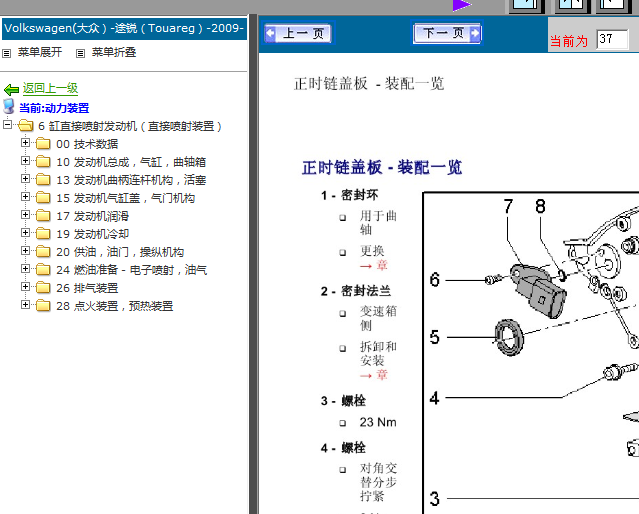Expand the 20 供油，油门 node
The height and width of the screenshot is (514, 639).
[25, 251]
